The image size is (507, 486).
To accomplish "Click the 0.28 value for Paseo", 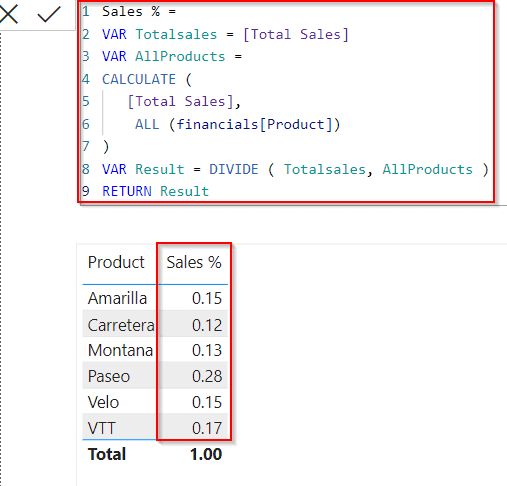I will click(x=207, y=376).
